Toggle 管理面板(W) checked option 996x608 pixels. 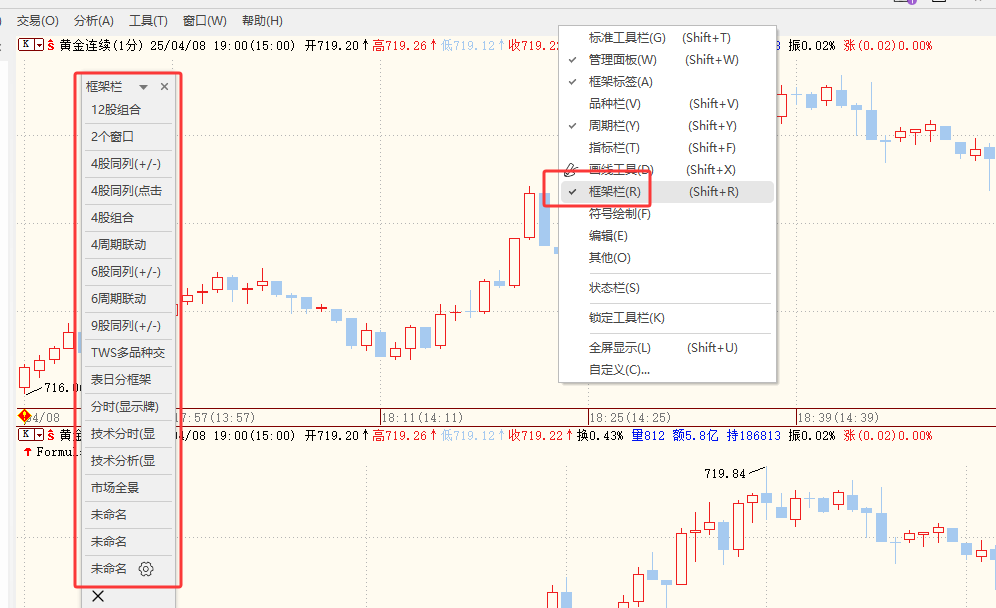pos(667,60)
